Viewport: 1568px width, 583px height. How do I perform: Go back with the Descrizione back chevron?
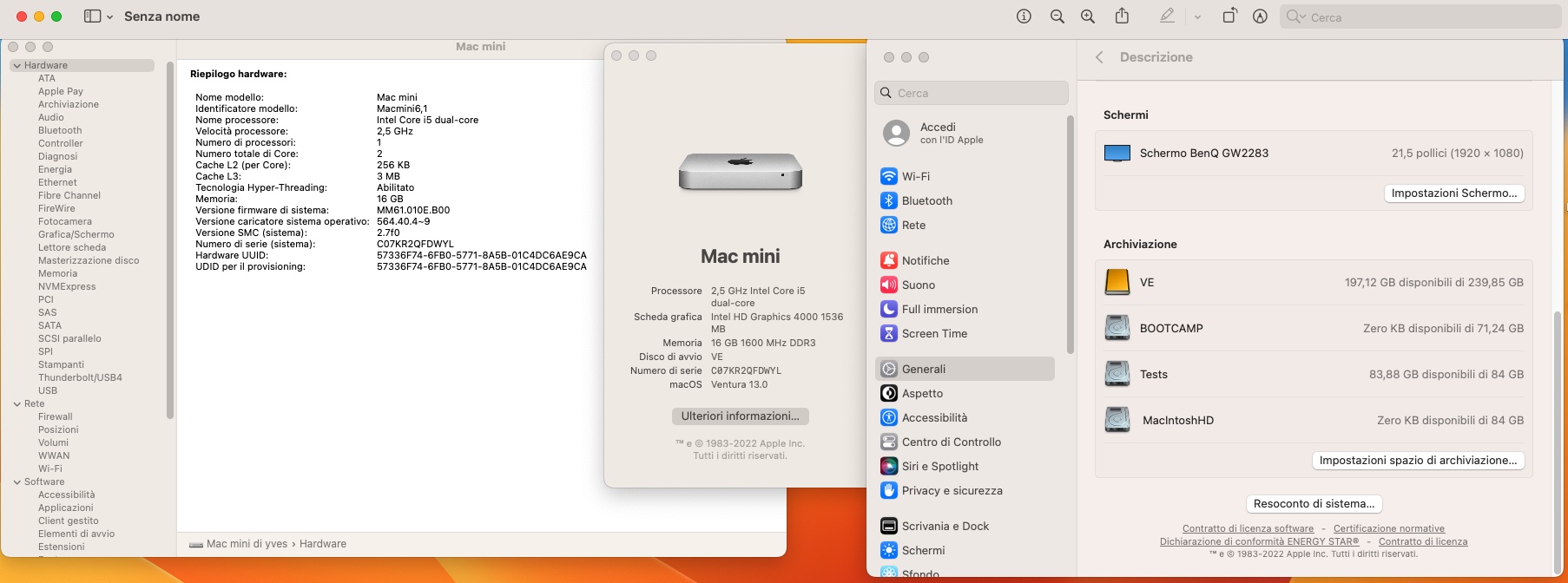pyautogui.click(x=1099, y=57)
